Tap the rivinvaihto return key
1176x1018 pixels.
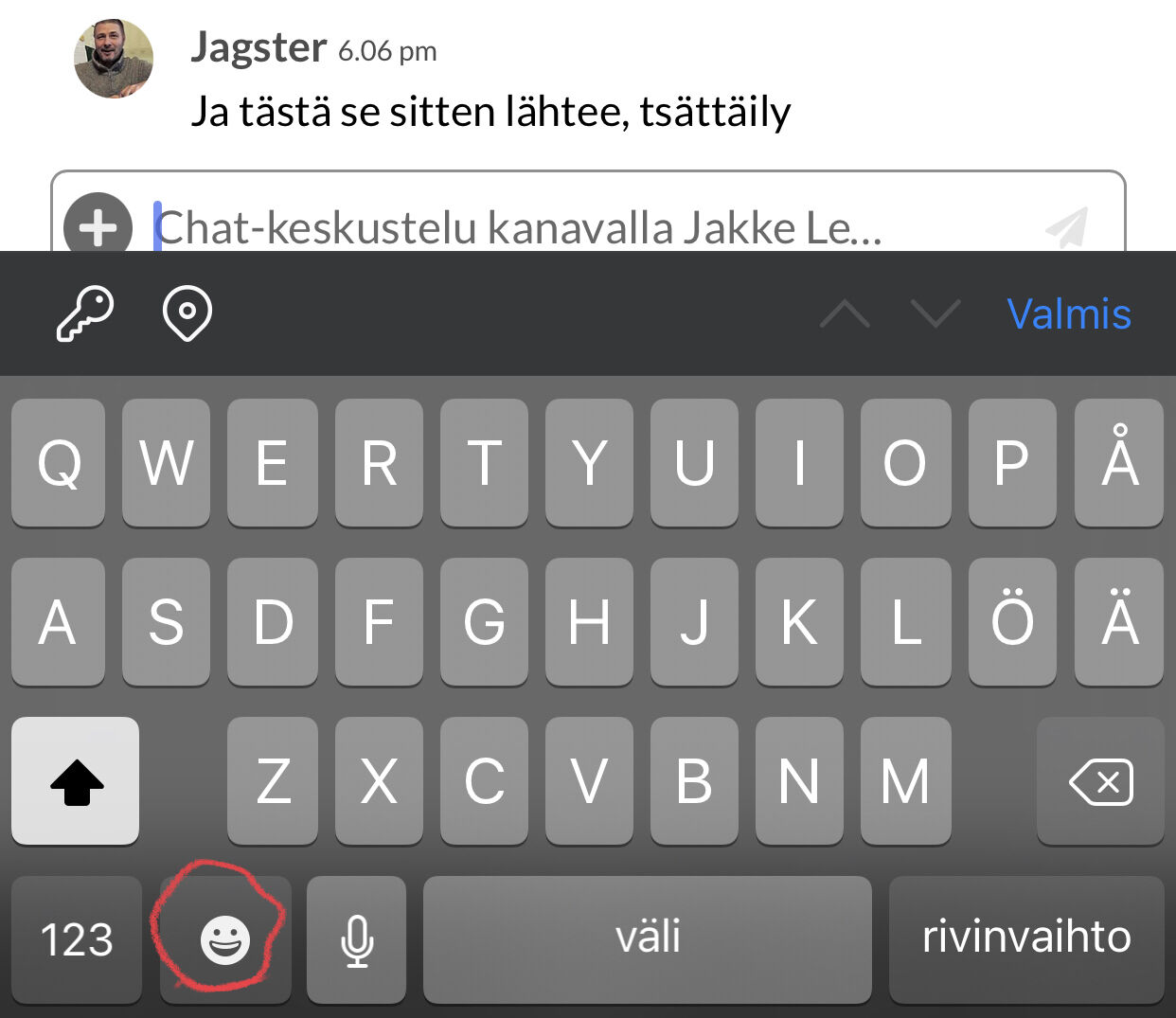point(1026,939)
